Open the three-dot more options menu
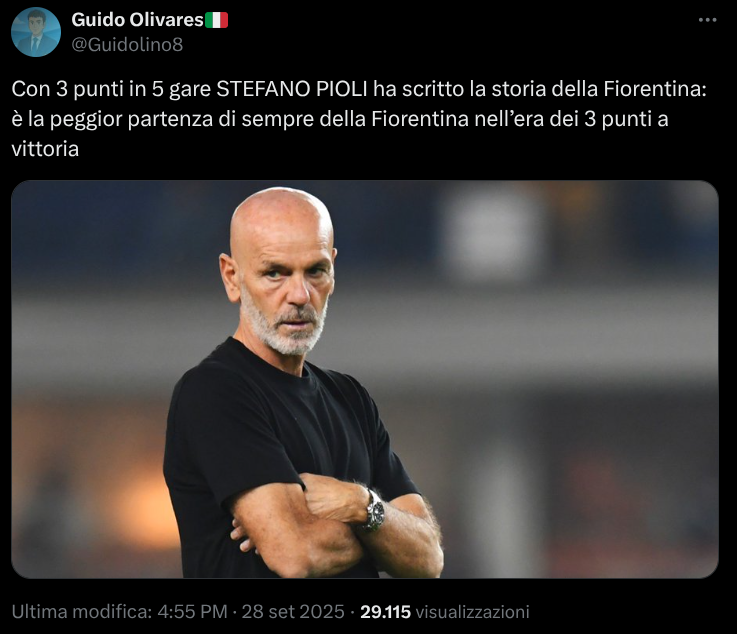The width and height of the screenshot is (737, 634). click(707, 20)
